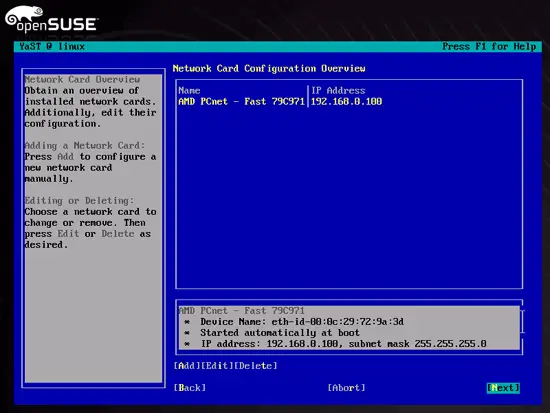Select the AMD PCnet - Fast 79C971 row
The height and width of the screenshot is (413, 550).
click(x=280, y=102)
